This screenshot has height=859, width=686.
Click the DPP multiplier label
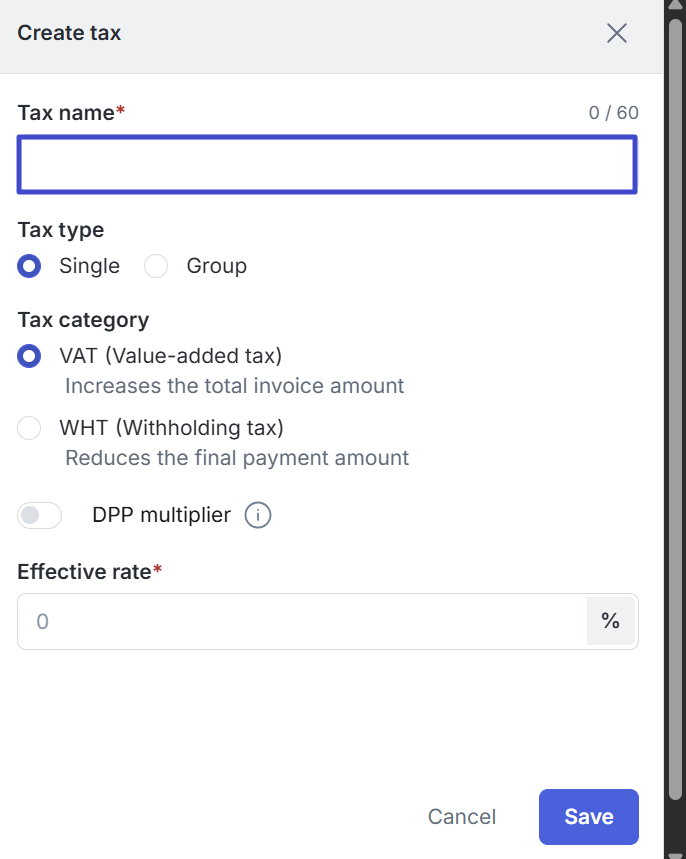coord(162,516)
